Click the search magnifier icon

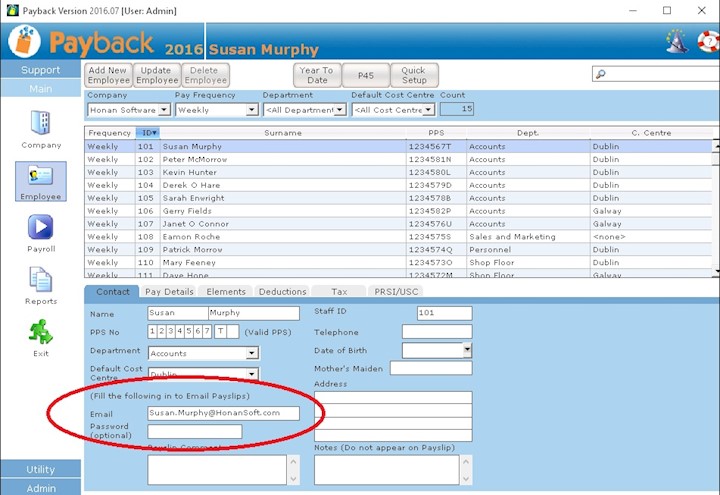[x=600, y=74]
